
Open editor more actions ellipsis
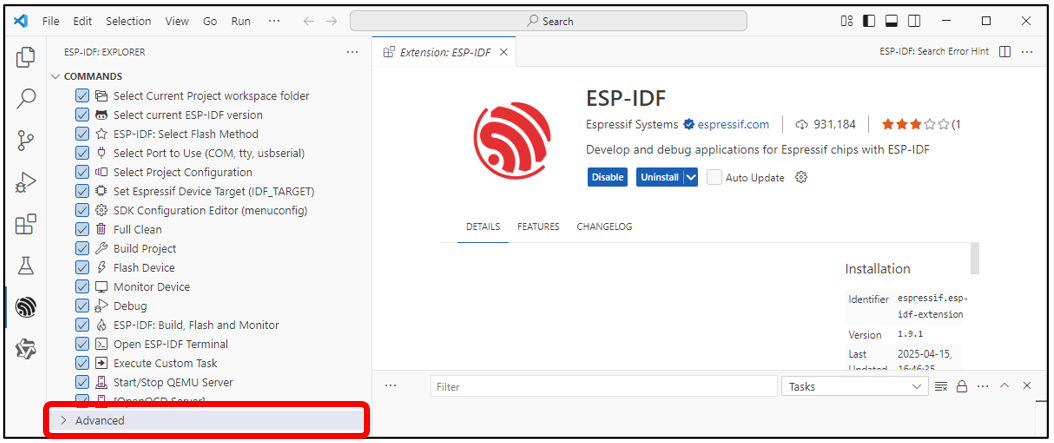click(1026, 52)
